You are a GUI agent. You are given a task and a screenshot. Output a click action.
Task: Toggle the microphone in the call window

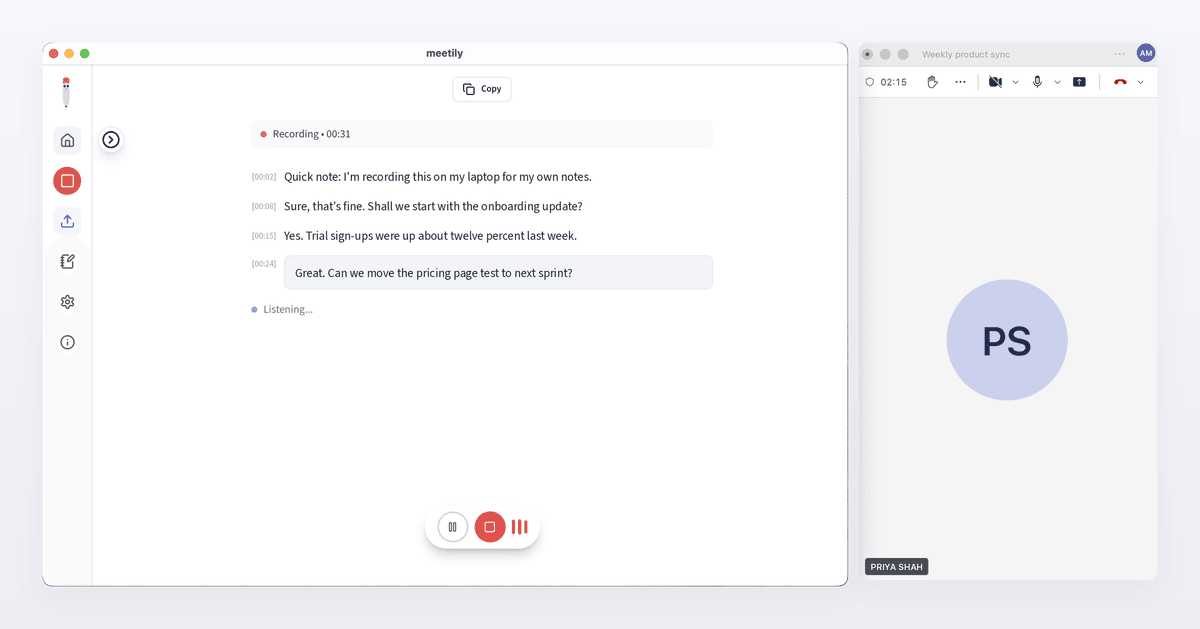(x=1037, y=82)
